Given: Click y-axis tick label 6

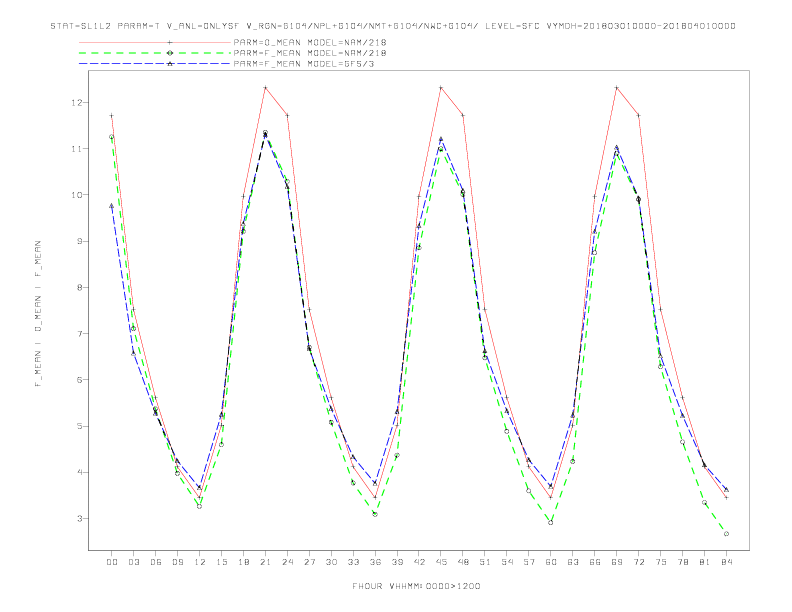Looking at the screenshot, I should [80, 380].
